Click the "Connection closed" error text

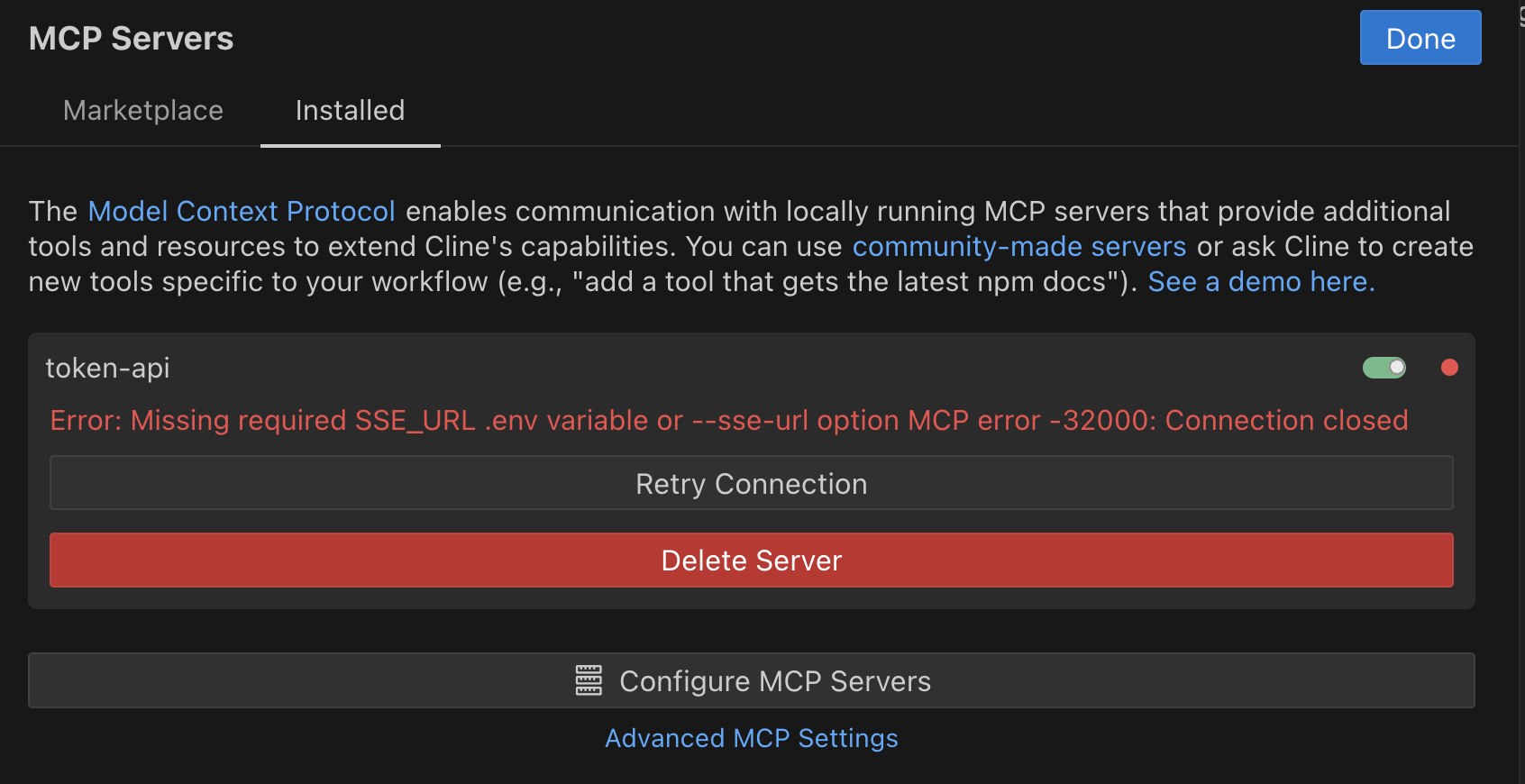(1286, 421)
